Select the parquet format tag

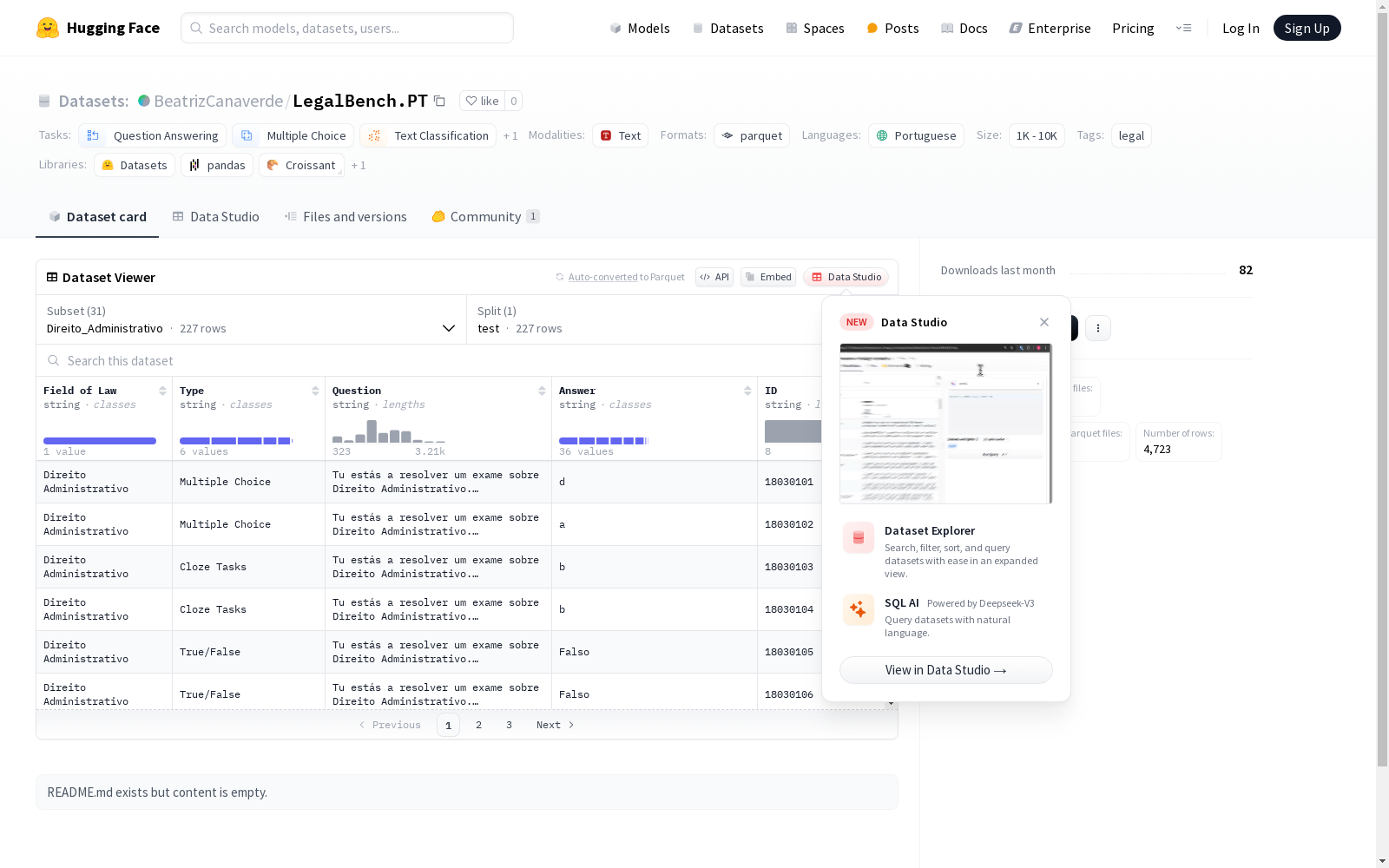coord(752,135)
